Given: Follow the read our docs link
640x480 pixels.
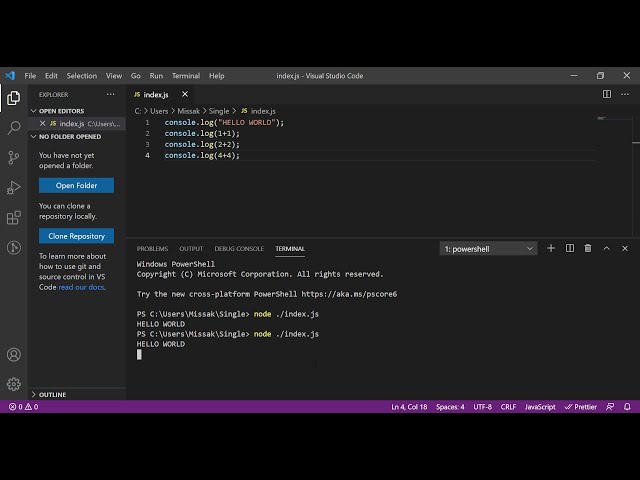Looking at the screenshot, I should coord(82,287).
